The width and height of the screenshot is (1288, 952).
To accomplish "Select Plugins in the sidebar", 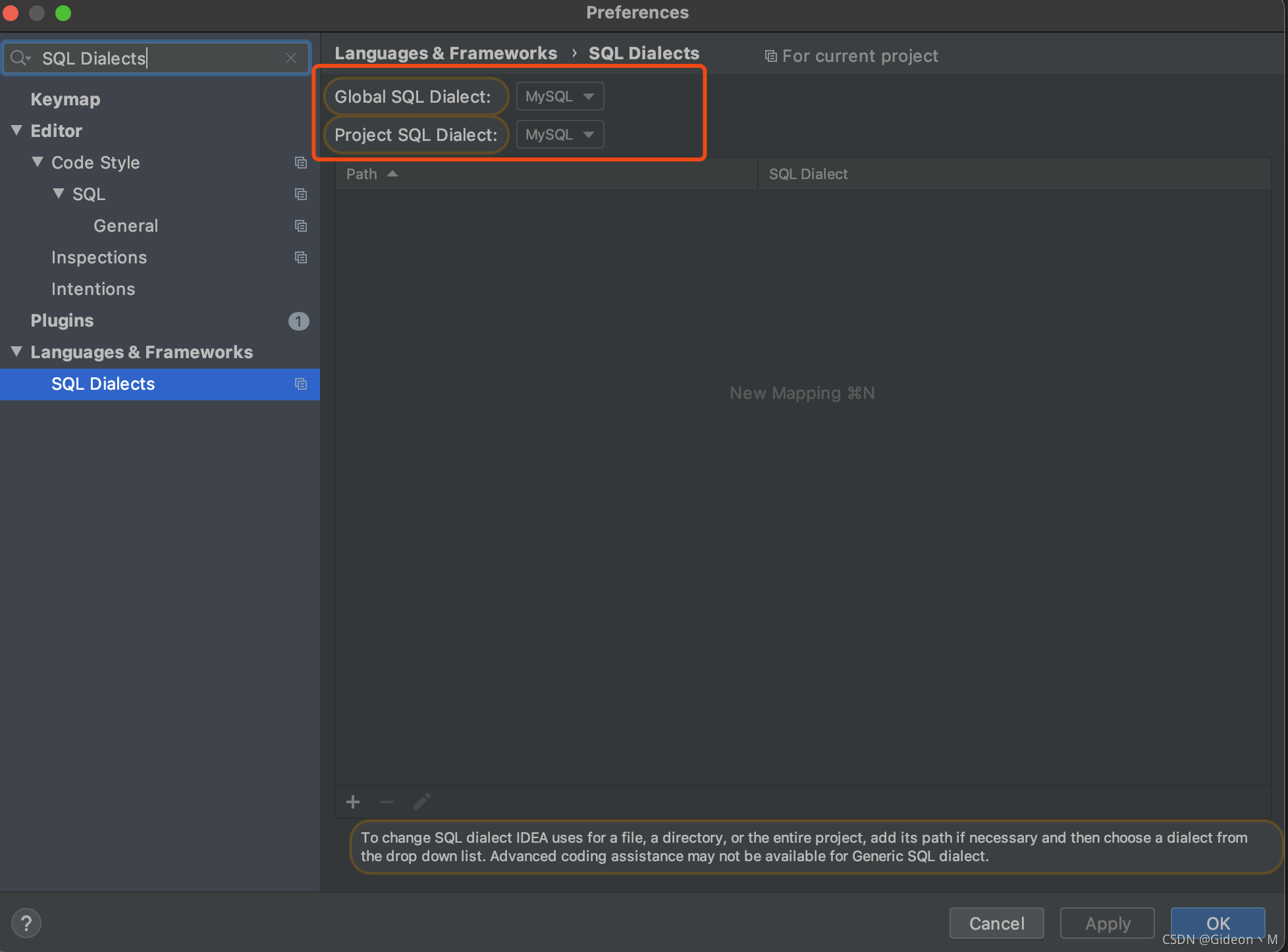I will coord(62,320).
